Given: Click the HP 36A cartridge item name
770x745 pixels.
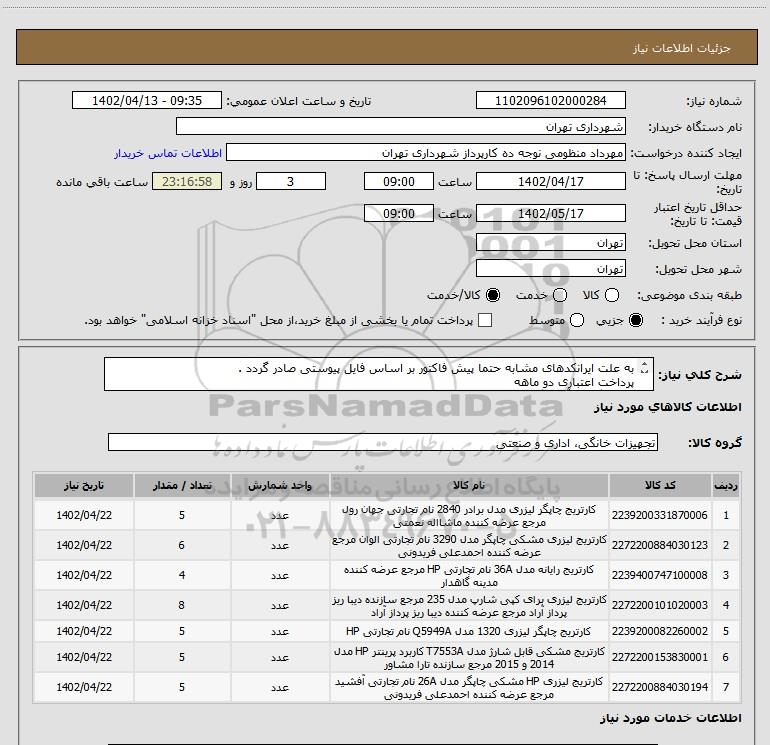Looking at the screenshot, I should (469, 576).
